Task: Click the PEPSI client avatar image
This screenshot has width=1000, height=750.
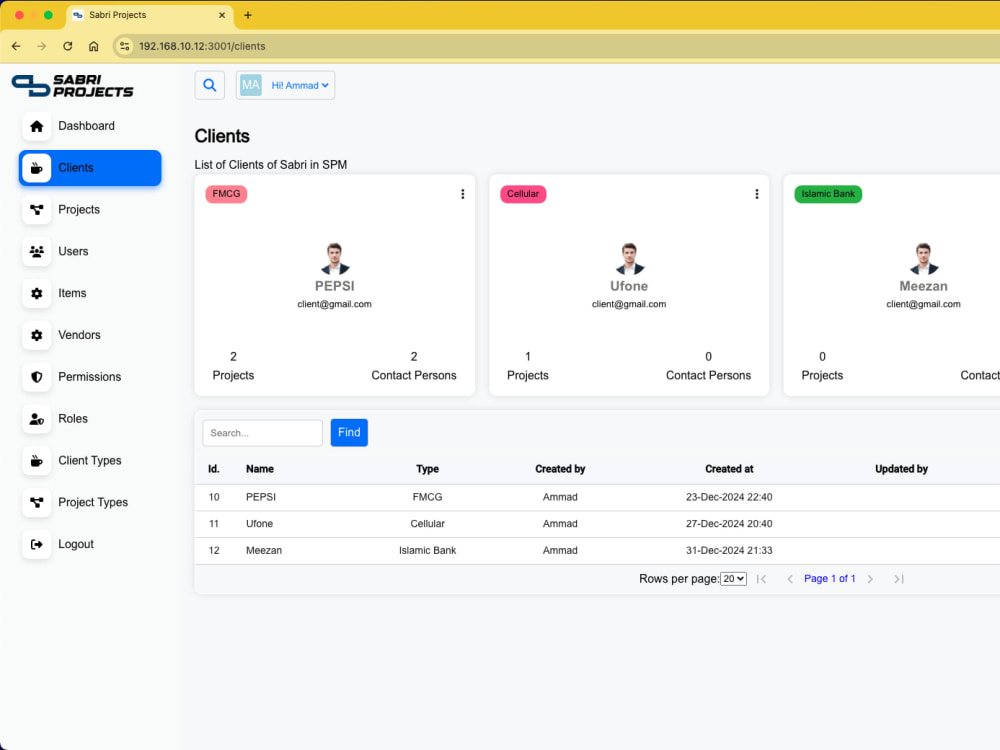Action: coord(334,258)
